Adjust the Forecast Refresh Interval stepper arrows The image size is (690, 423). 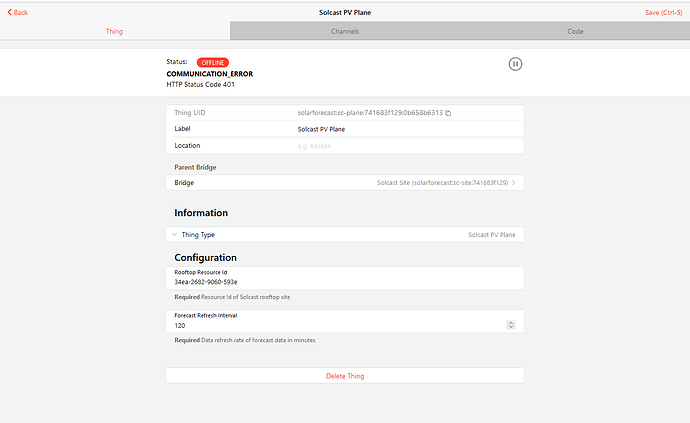coord(511,325)
